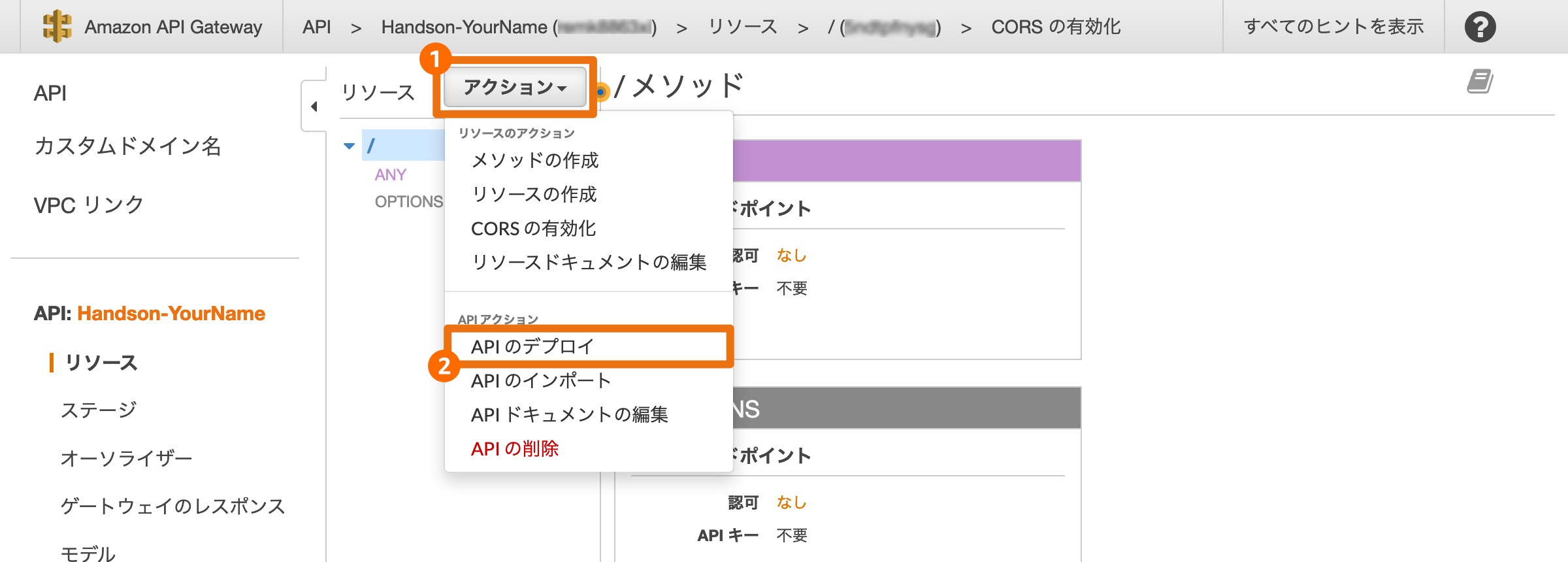Select メソッドの作成 from the actions menu
This screenshot has width=1568, height=562.
click(x=534, y=160)
